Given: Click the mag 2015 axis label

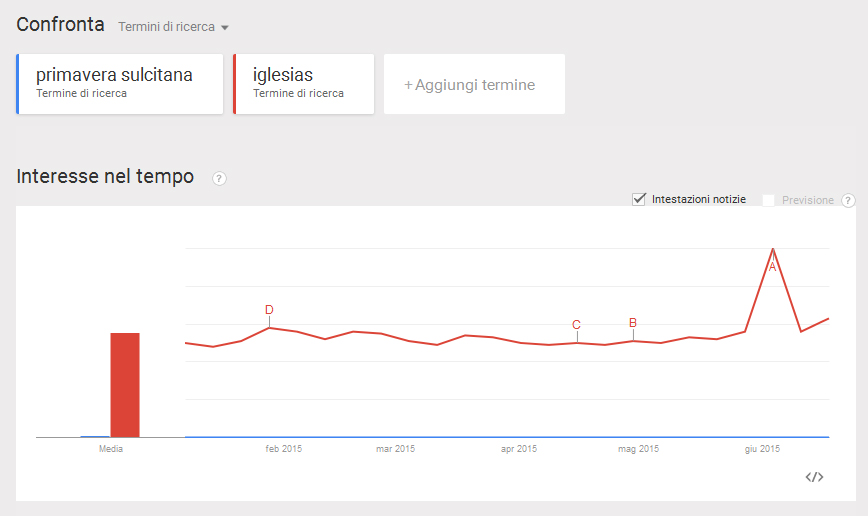Looking at the screenshot, I should (638, 449).
